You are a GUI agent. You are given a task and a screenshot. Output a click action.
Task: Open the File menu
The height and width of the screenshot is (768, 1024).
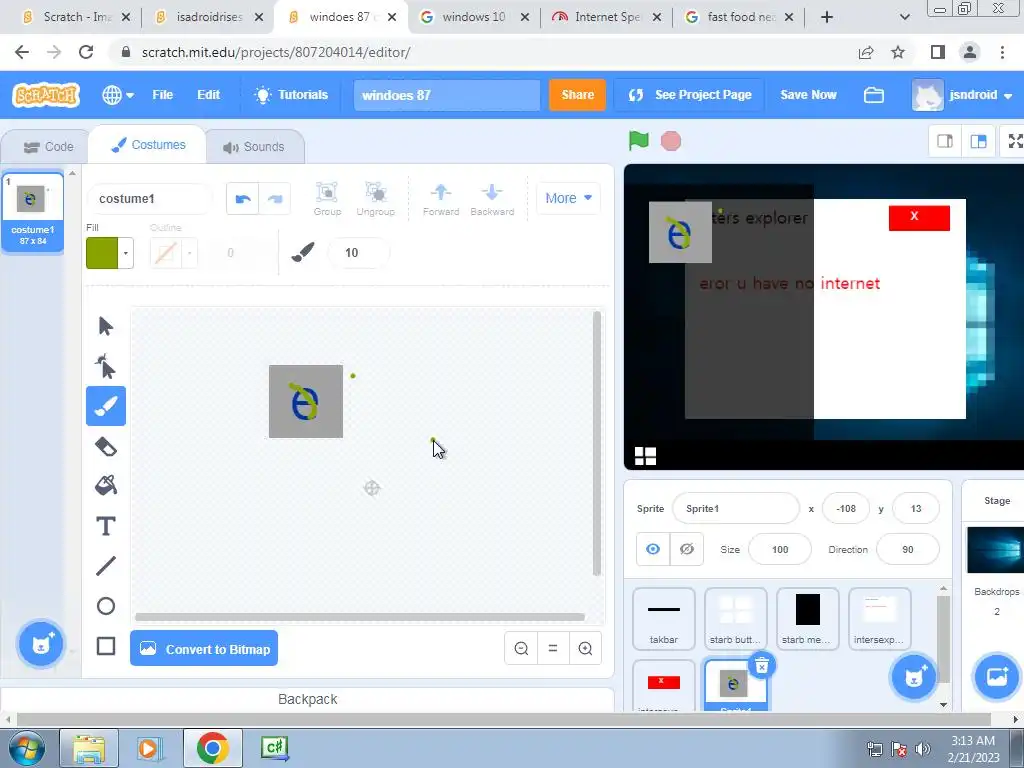point(163,95)
